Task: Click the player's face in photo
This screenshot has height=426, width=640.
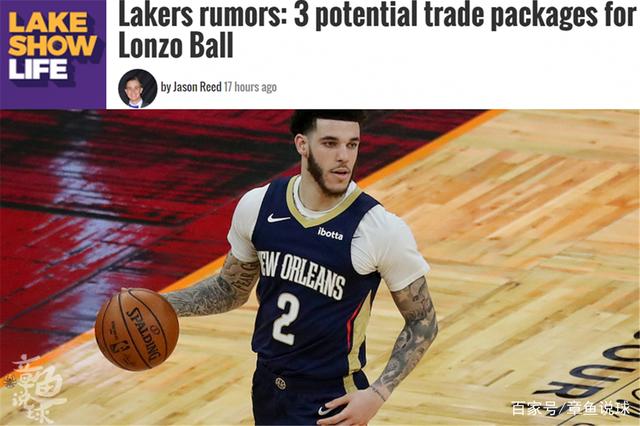Action: tap(333, 157)
